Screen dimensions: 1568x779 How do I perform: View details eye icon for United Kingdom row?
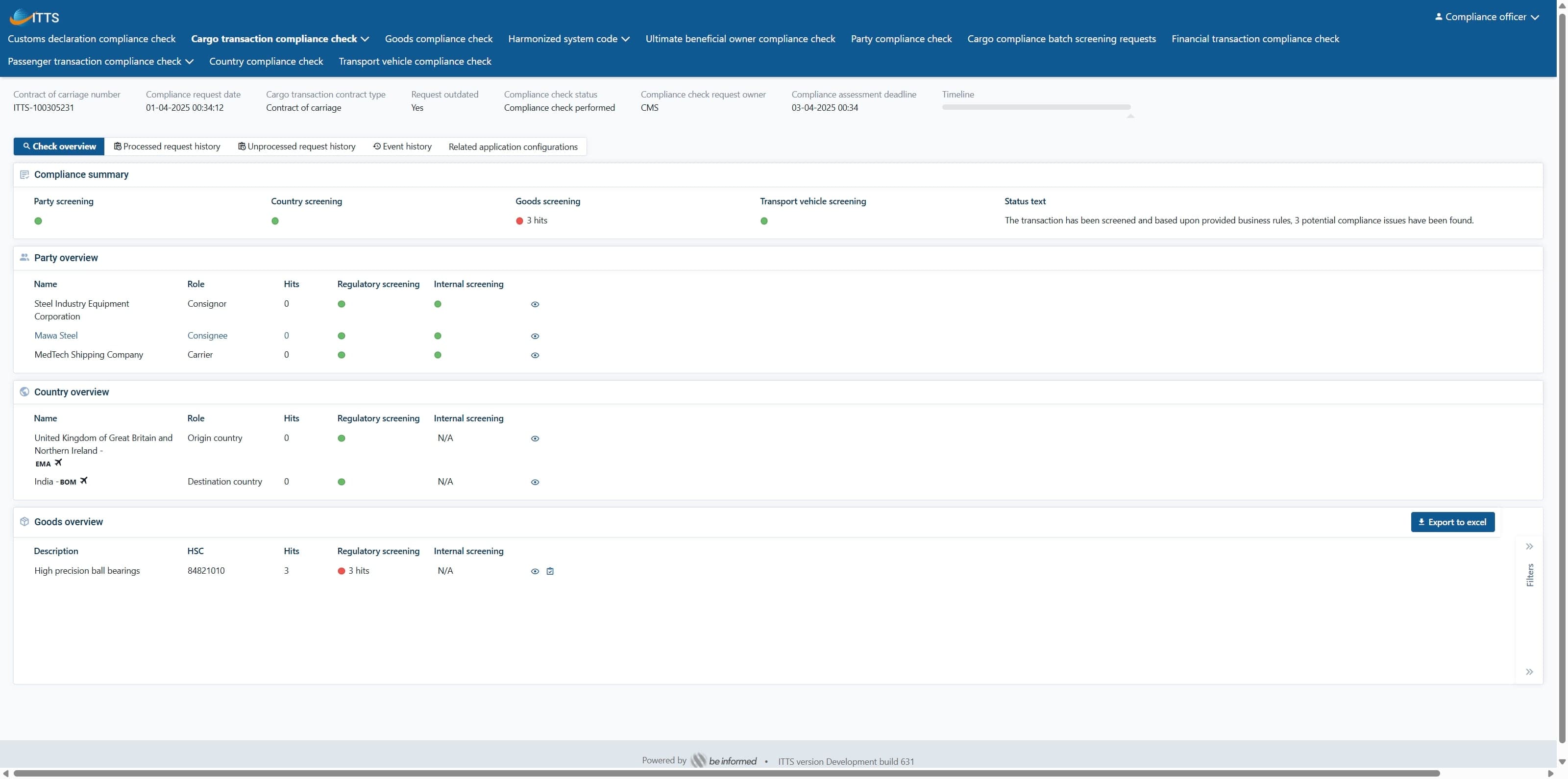click(x=535, y=438)
